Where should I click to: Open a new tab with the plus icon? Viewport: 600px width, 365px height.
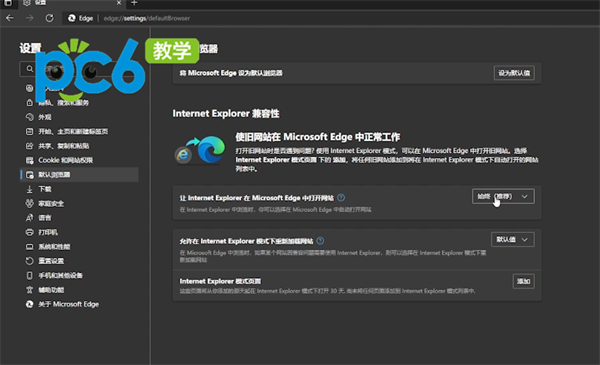tap(134, 3)
